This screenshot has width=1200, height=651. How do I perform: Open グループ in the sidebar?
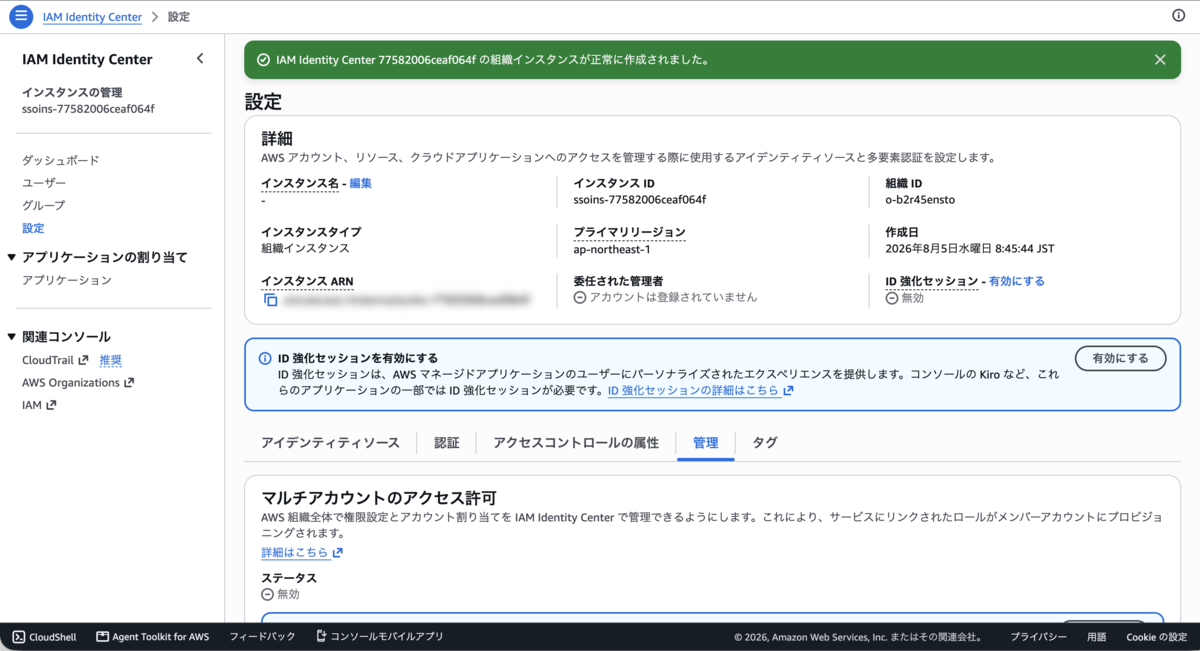point(44,205)
